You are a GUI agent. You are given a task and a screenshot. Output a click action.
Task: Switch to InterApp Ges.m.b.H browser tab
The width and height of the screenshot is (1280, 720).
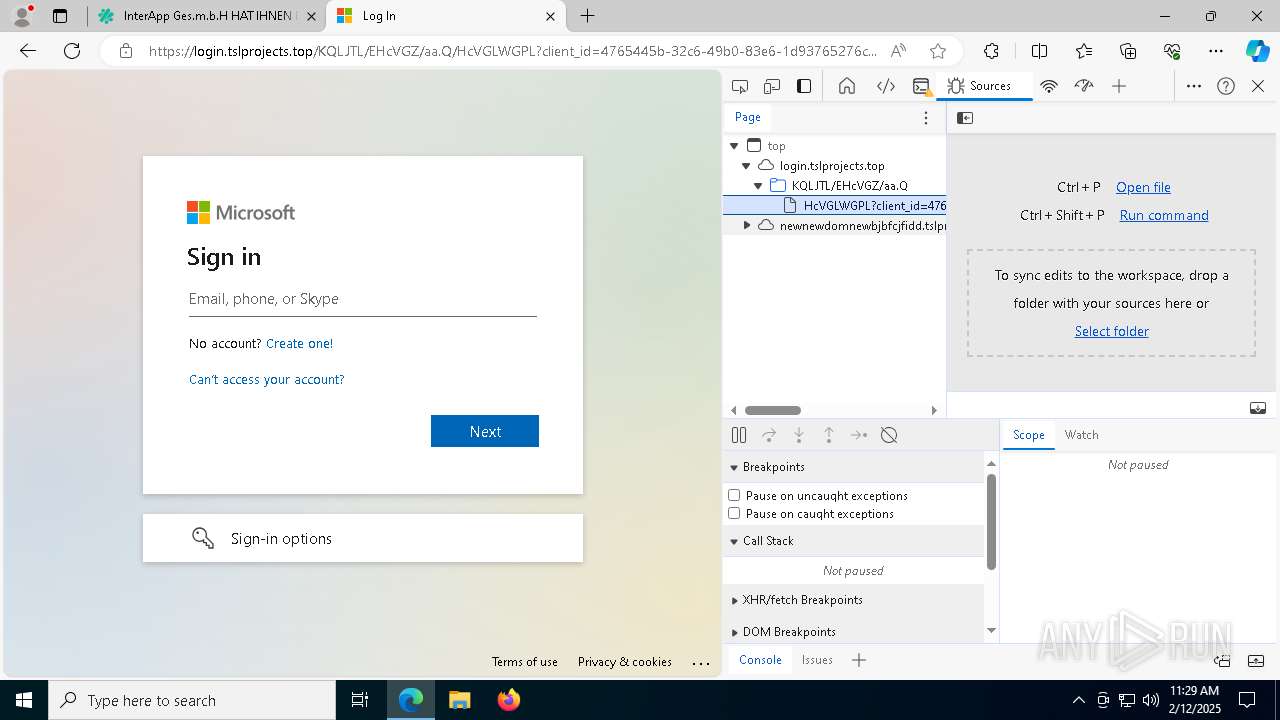tap(207, 16)
